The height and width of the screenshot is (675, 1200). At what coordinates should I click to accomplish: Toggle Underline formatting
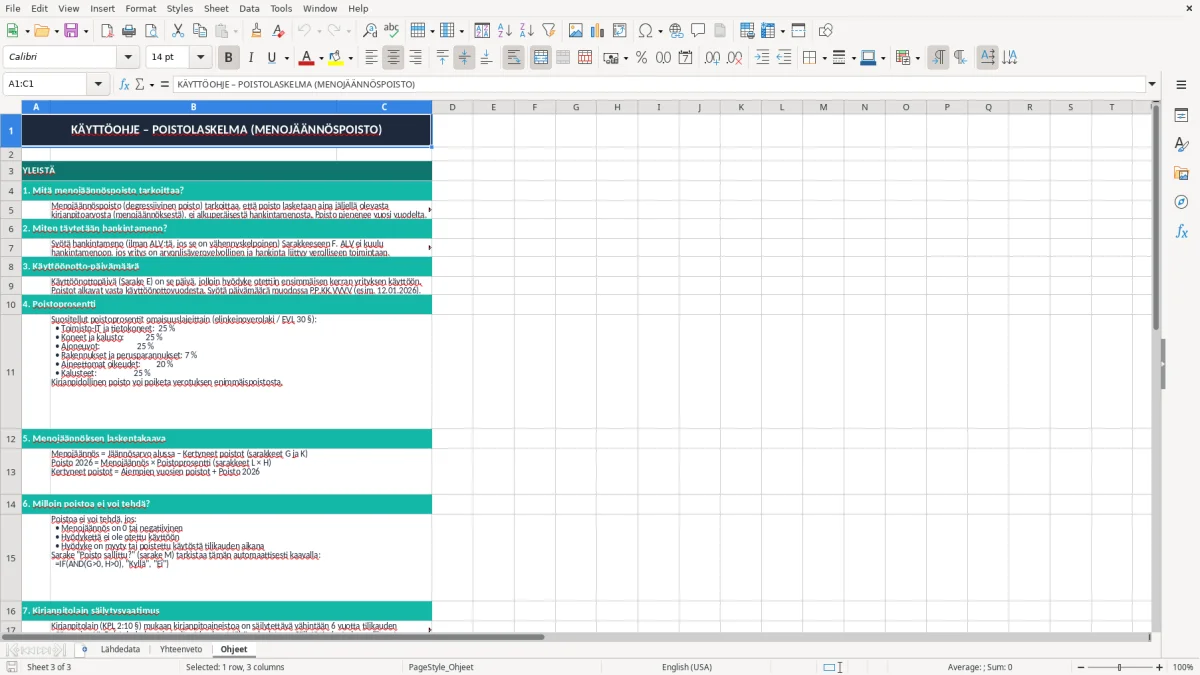pos(271,58)
